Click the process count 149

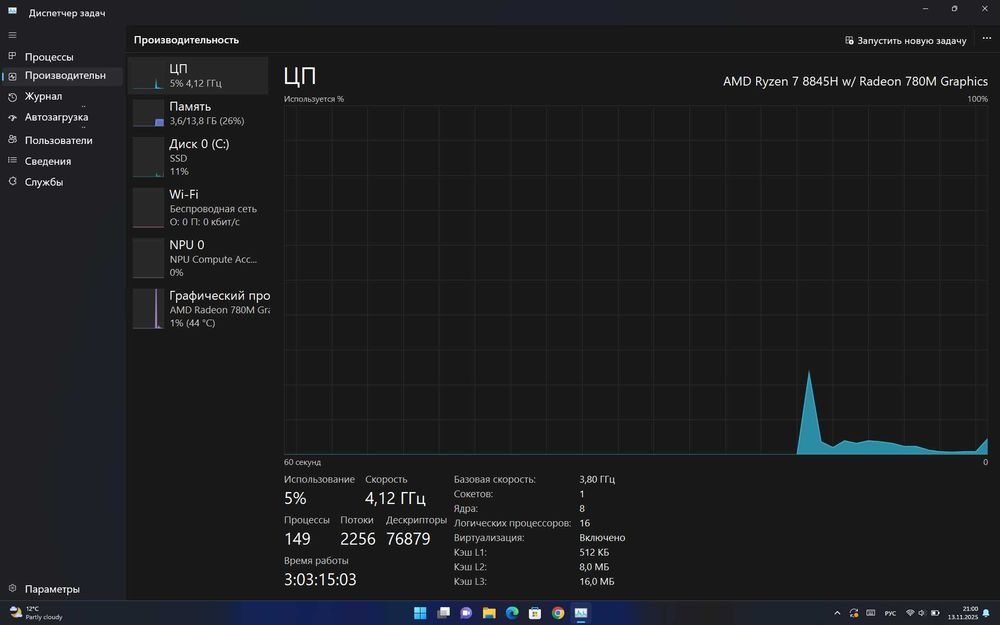click(297, 539)
